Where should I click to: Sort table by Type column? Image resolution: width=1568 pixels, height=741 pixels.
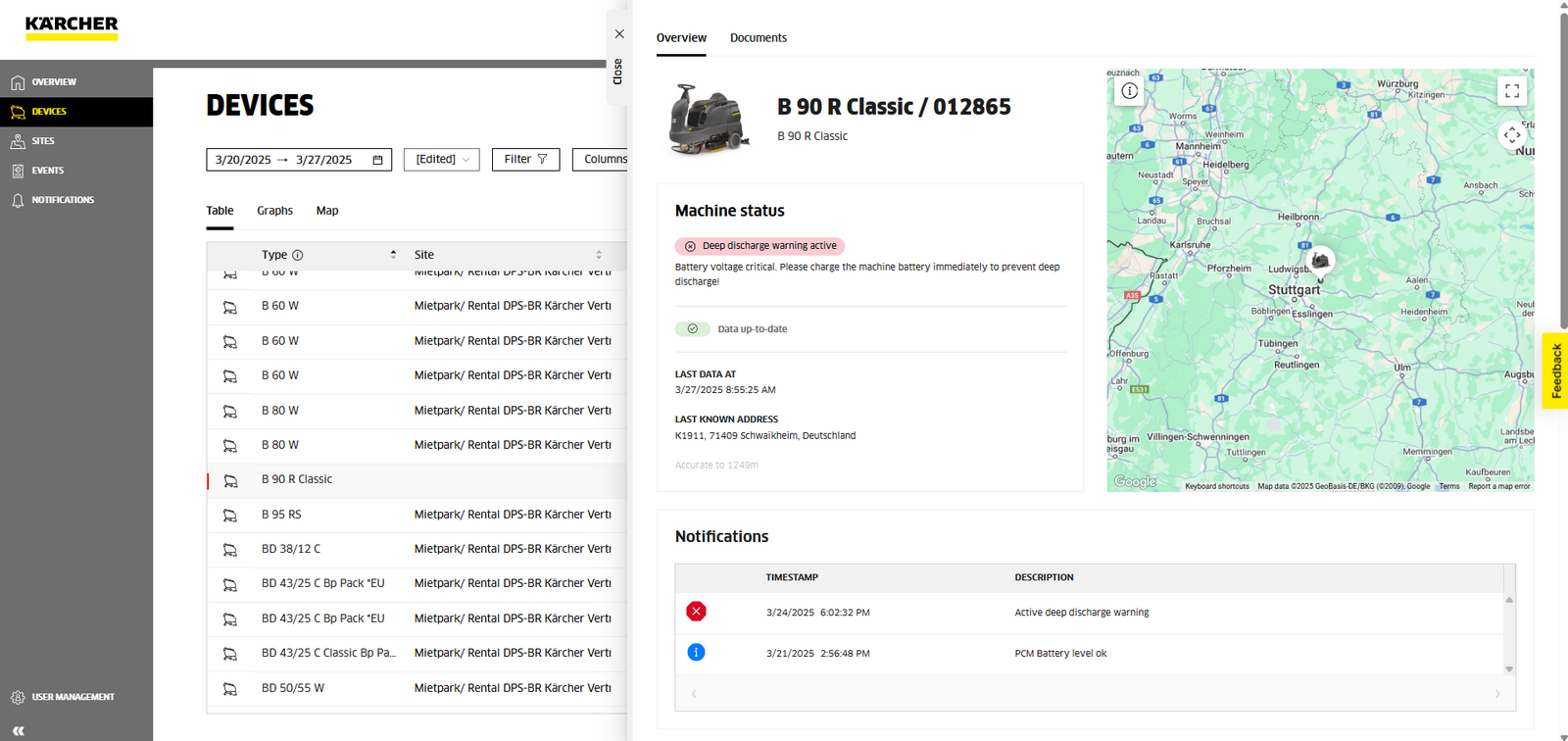[393, 255]
